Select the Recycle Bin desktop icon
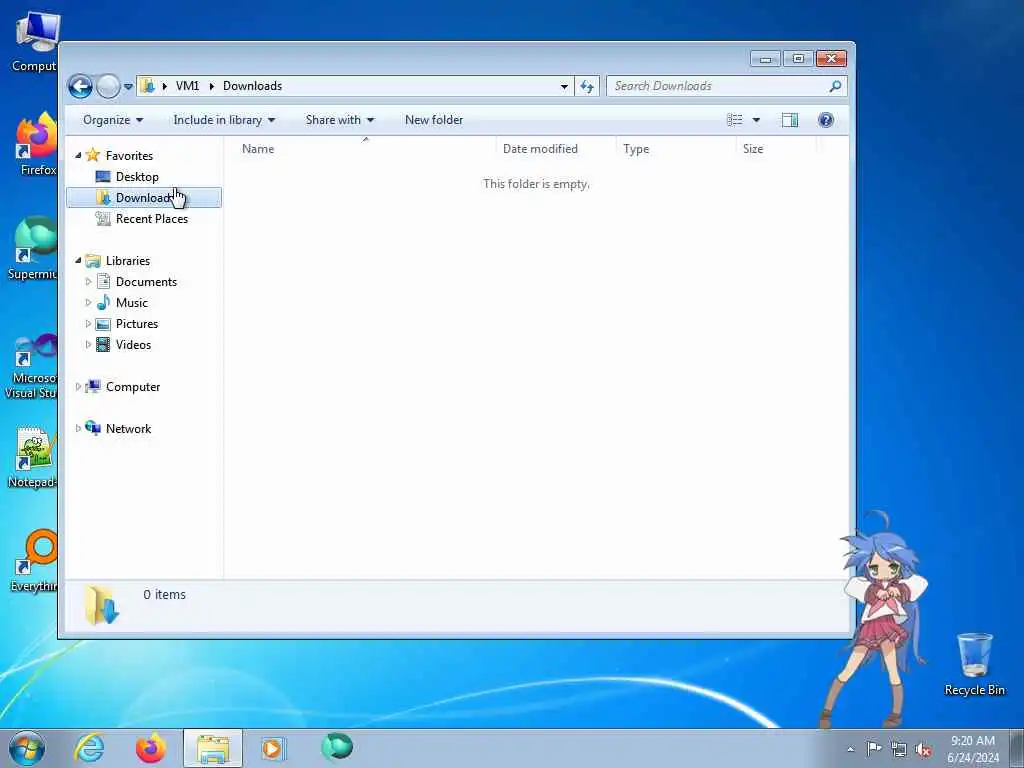 pos(974,664)
